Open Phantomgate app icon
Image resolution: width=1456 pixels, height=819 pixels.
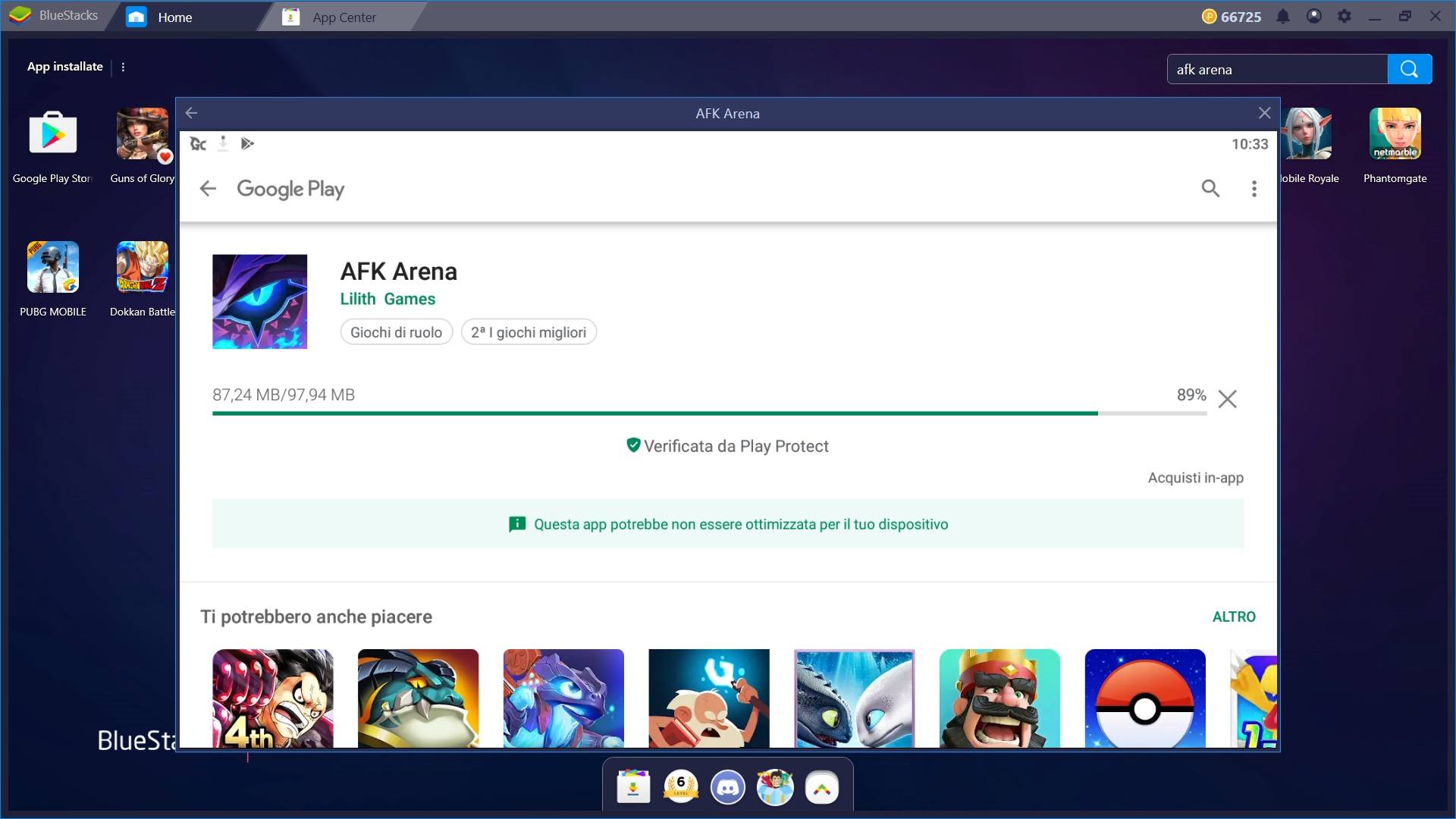1395,133
